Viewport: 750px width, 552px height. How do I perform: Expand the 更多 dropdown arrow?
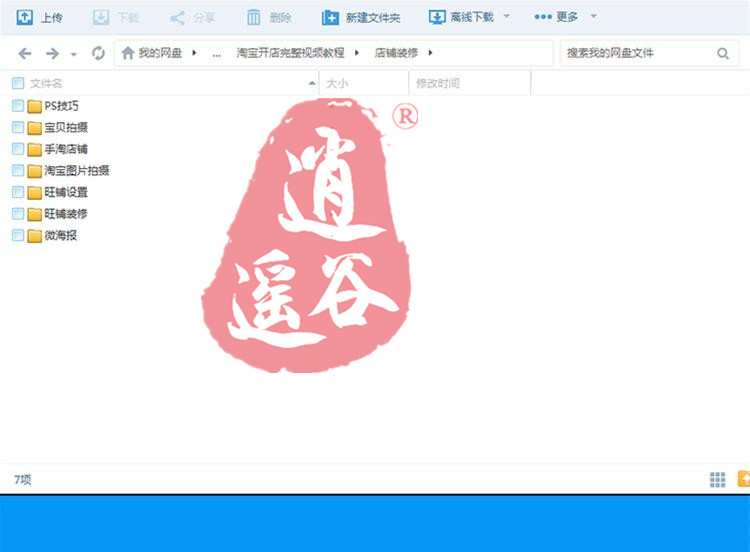coord(594,17)
